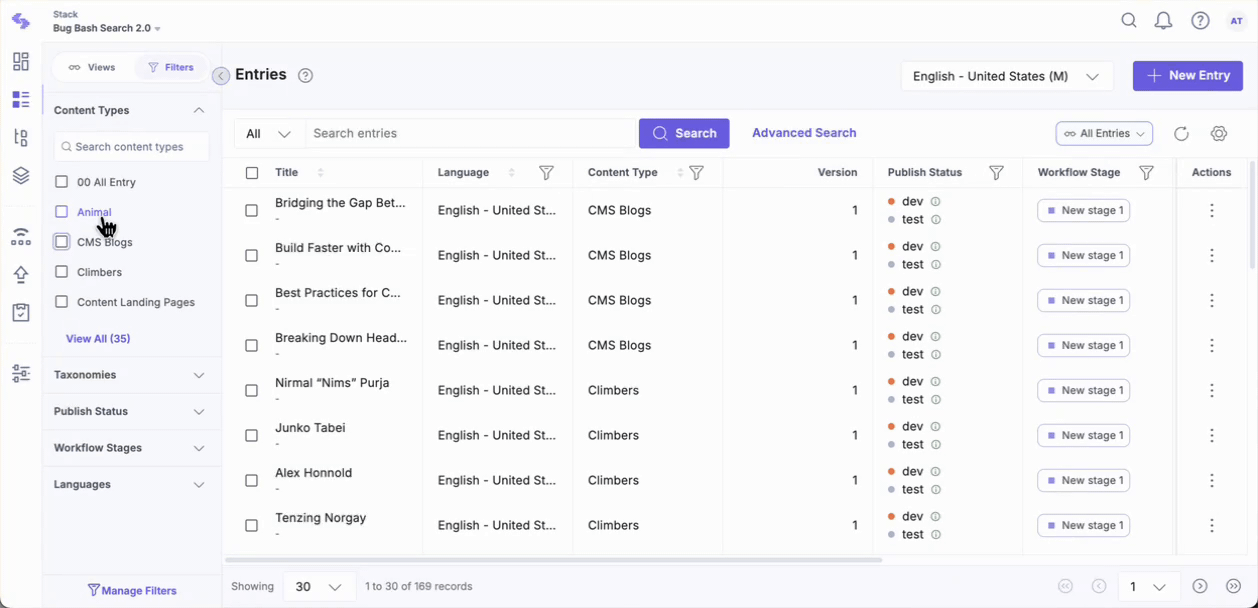Expand the Languages filter section
This screenshot has height=608, width=1258.
(x=199, y=485)
